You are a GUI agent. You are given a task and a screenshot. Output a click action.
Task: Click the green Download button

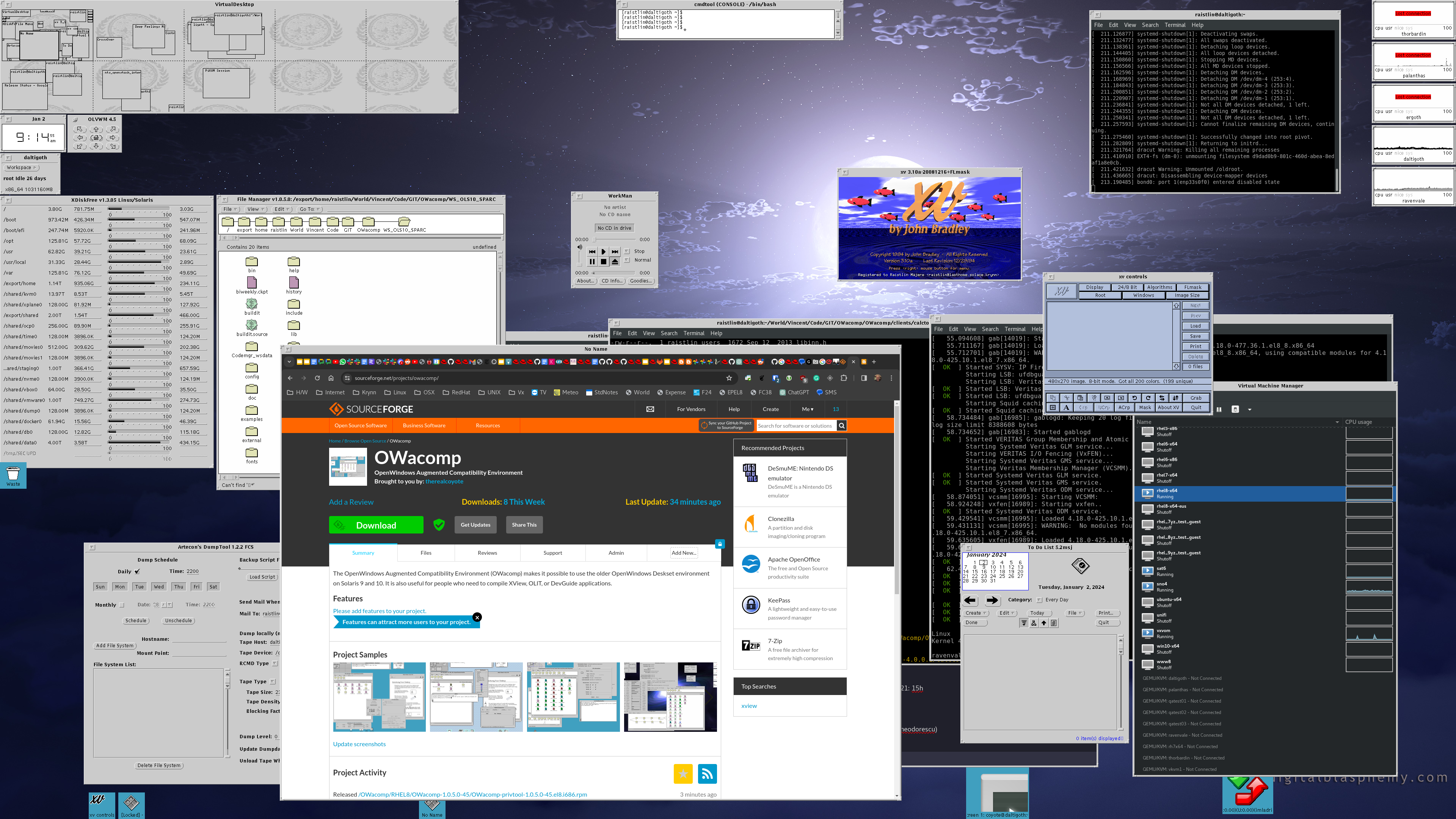pos(376,525)
